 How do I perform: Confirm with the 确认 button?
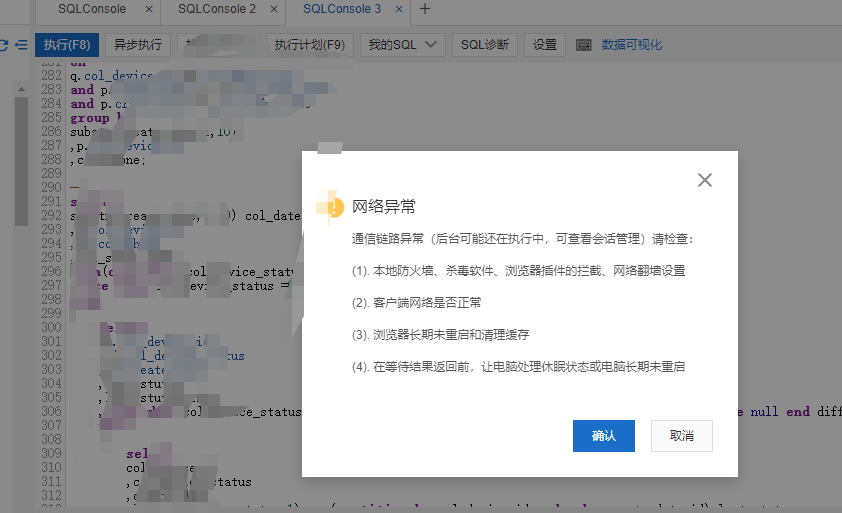(x=604, y=436)
